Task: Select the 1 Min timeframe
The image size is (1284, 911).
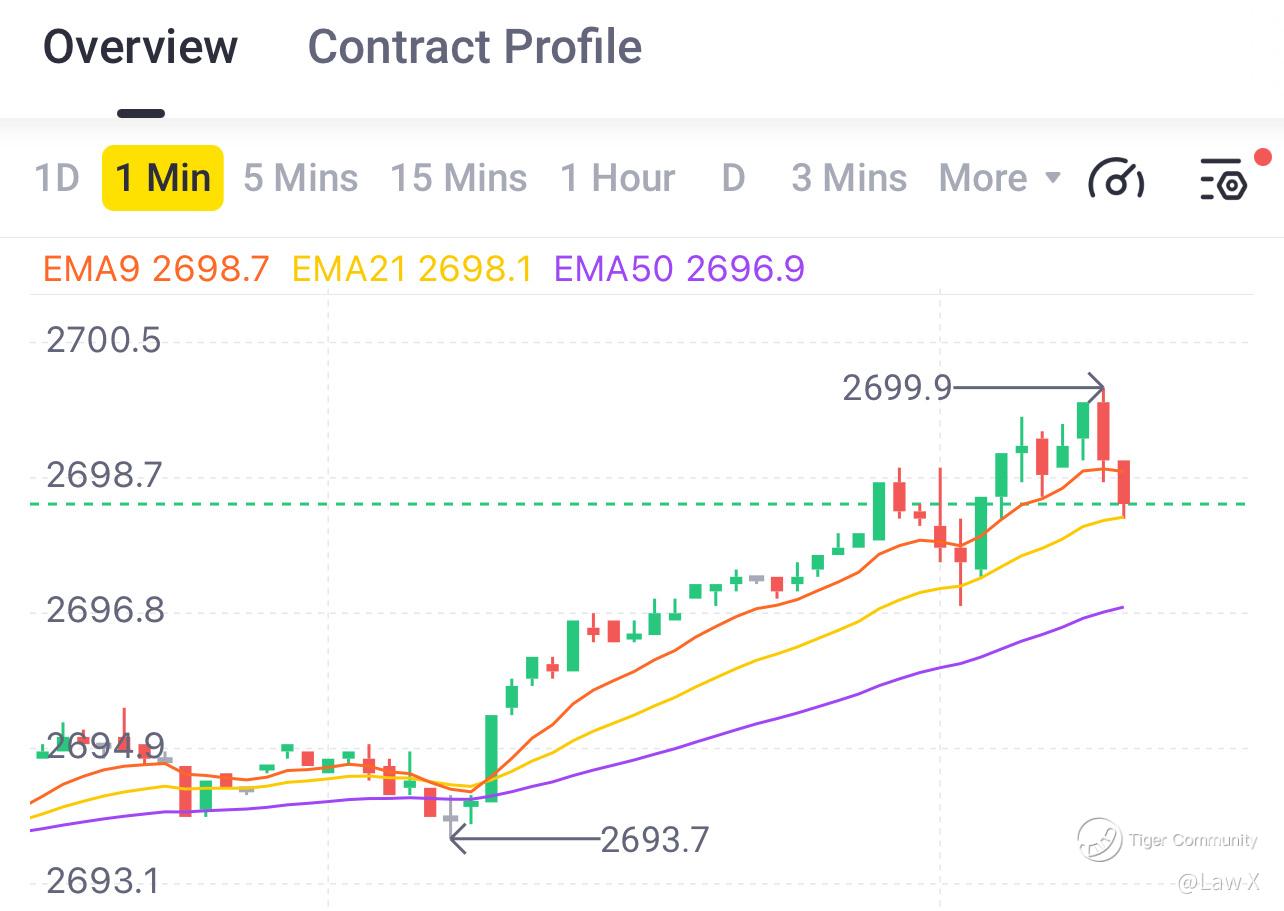Action: [163, 178]
